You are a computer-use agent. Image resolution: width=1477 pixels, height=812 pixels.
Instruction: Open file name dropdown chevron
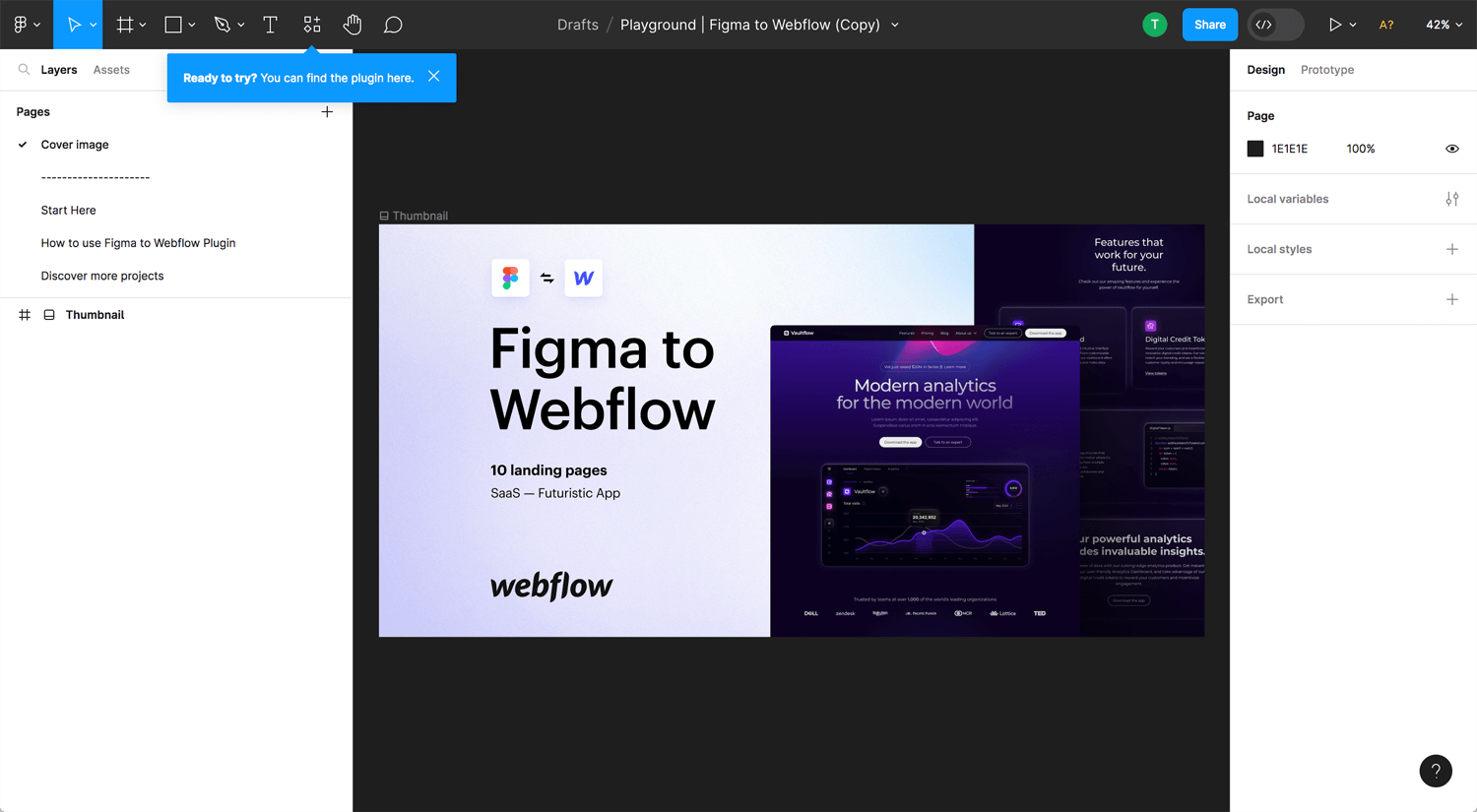click(895, 26)
